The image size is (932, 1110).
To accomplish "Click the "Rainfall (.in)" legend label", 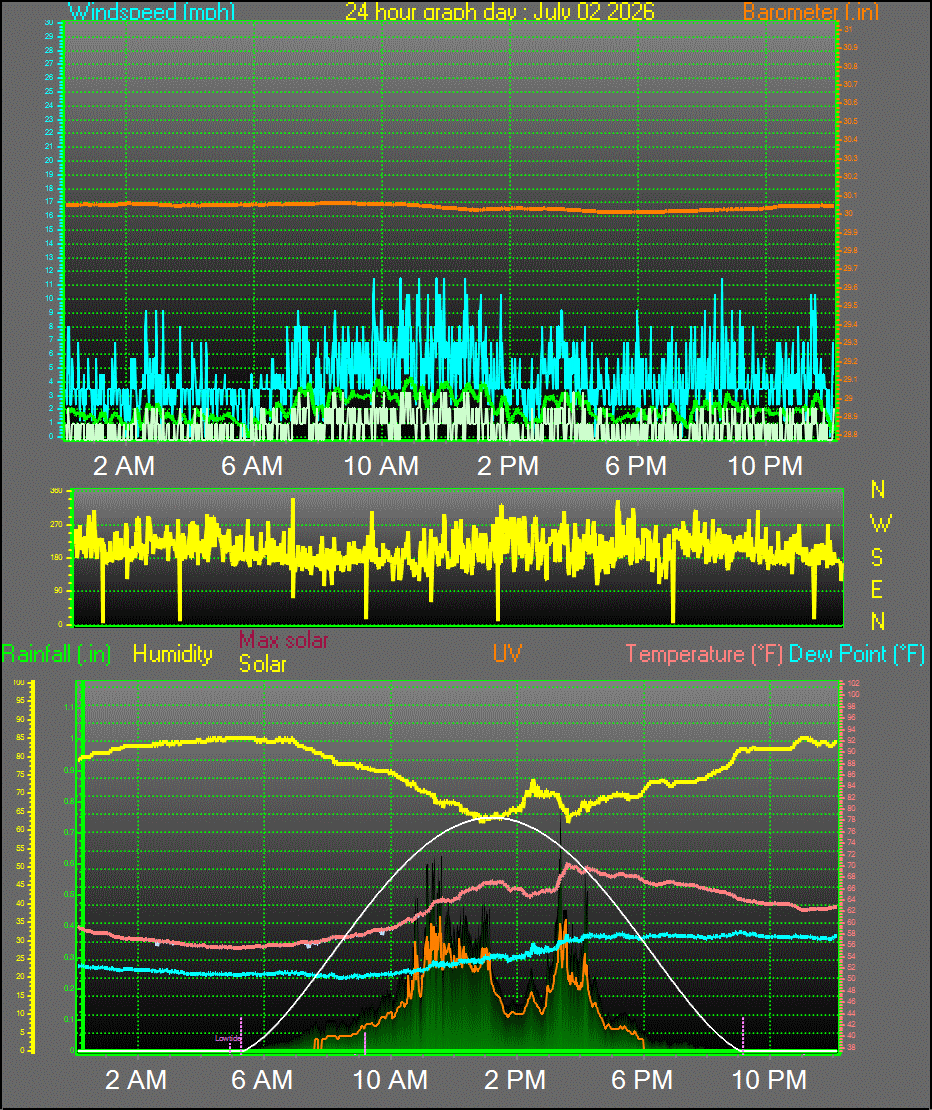I will pyautogui.click(x=56, y=653).
